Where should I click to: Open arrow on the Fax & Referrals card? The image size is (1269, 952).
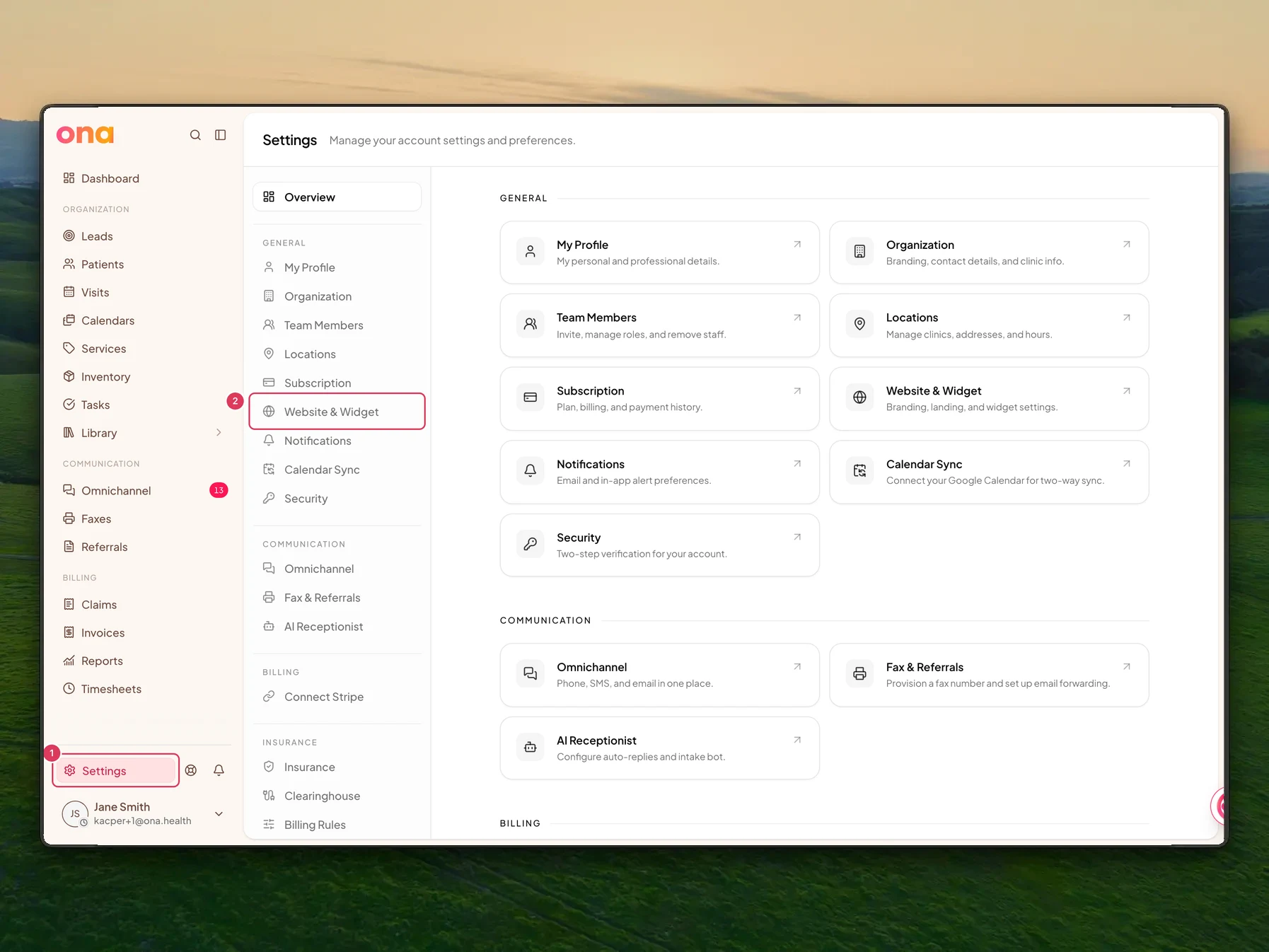(1127, 666)
